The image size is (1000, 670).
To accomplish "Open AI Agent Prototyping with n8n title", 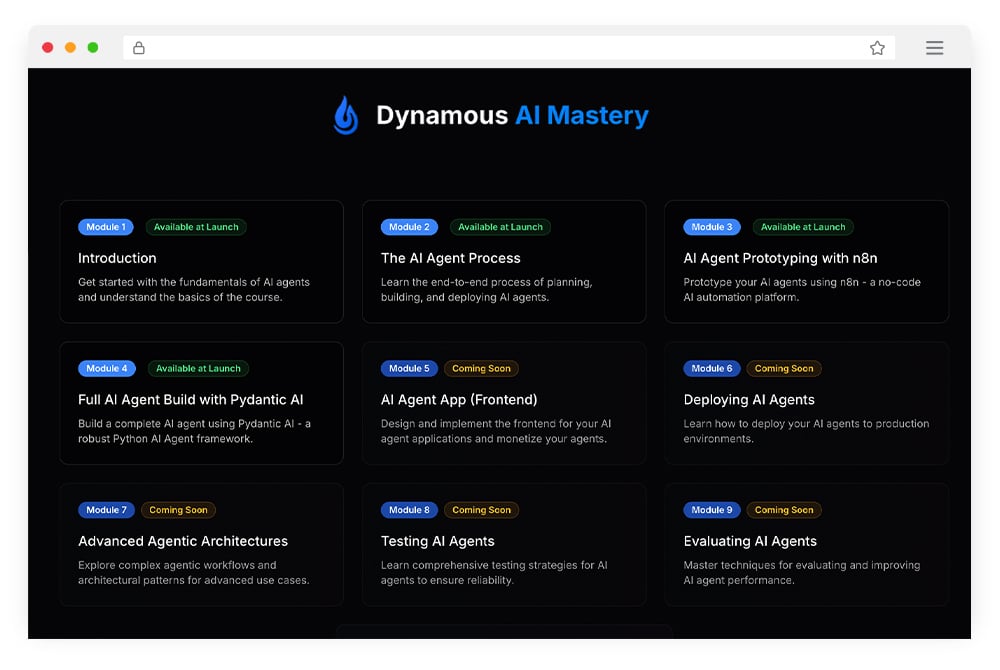I will tap(780, 258).
